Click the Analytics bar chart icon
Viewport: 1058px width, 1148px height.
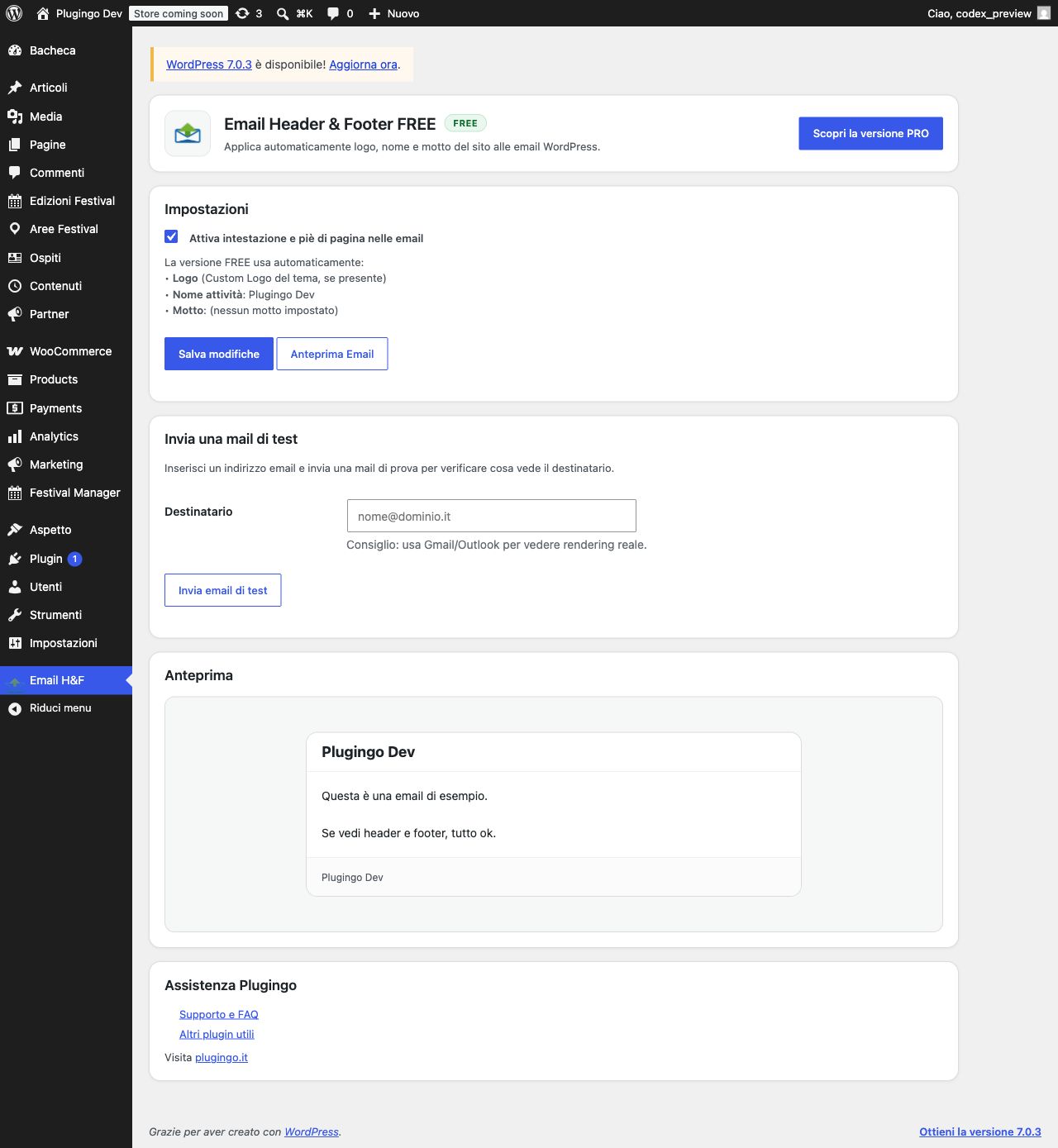pyautogui.click(x=15, y=436)
